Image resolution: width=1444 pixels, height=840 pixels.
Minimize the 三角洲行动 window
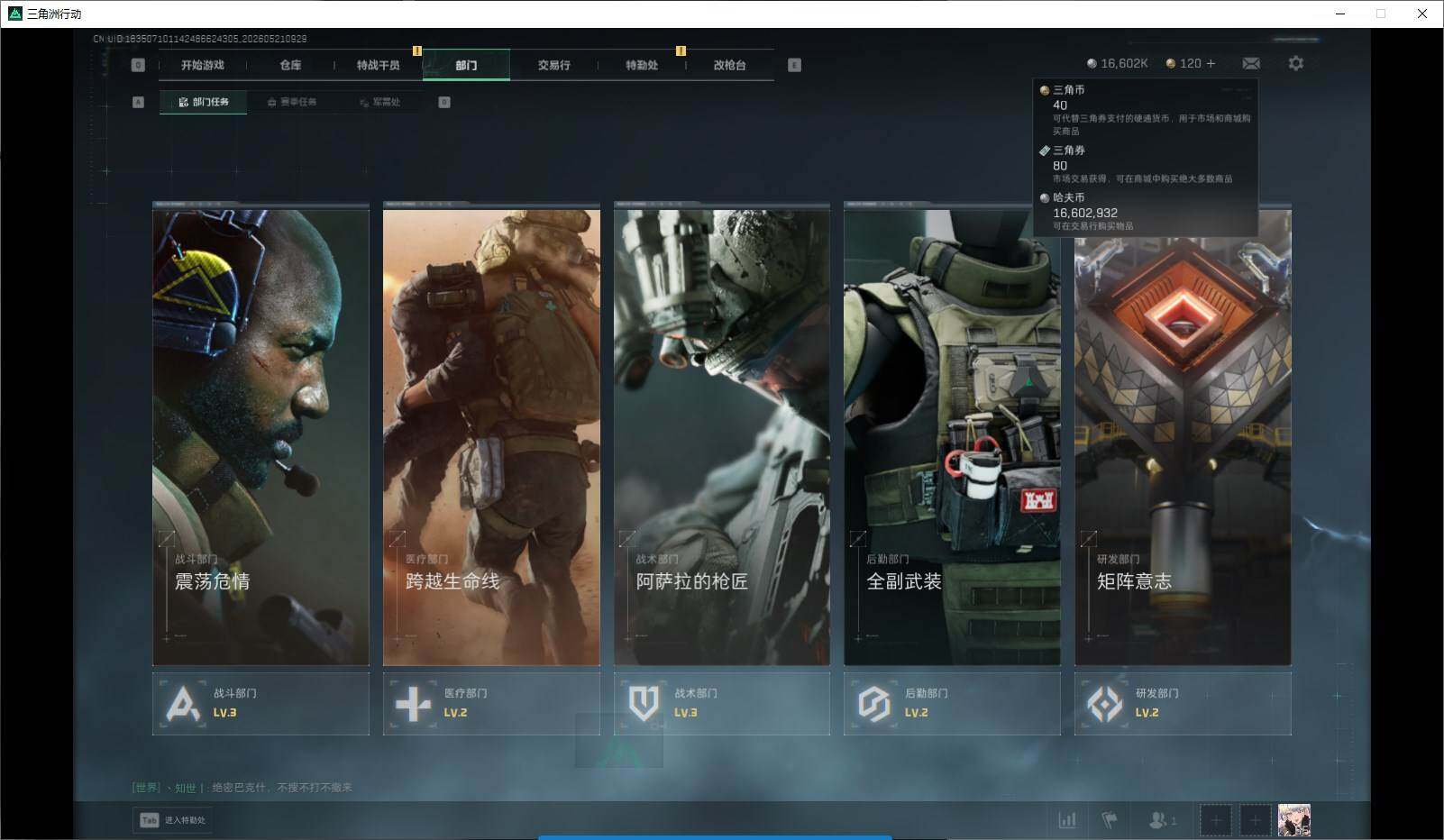(x=1340, y=14)
